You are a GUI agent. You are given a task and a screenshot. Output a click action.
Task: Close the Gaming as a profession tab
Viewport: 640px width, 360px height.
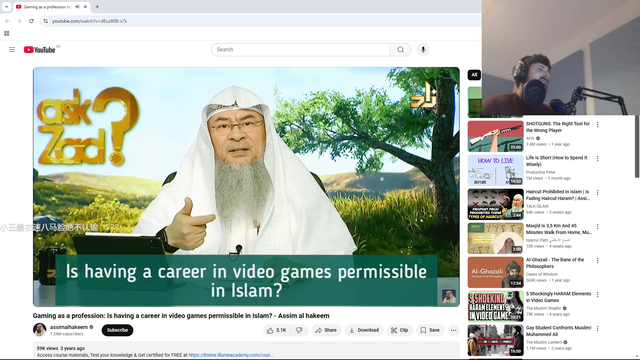point(85,7)
